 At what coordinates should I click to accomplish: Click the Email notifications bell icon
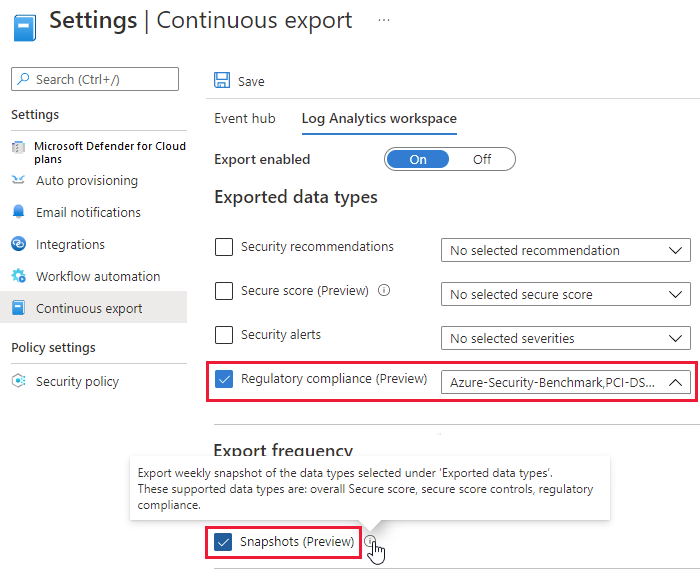pos(18,212)
